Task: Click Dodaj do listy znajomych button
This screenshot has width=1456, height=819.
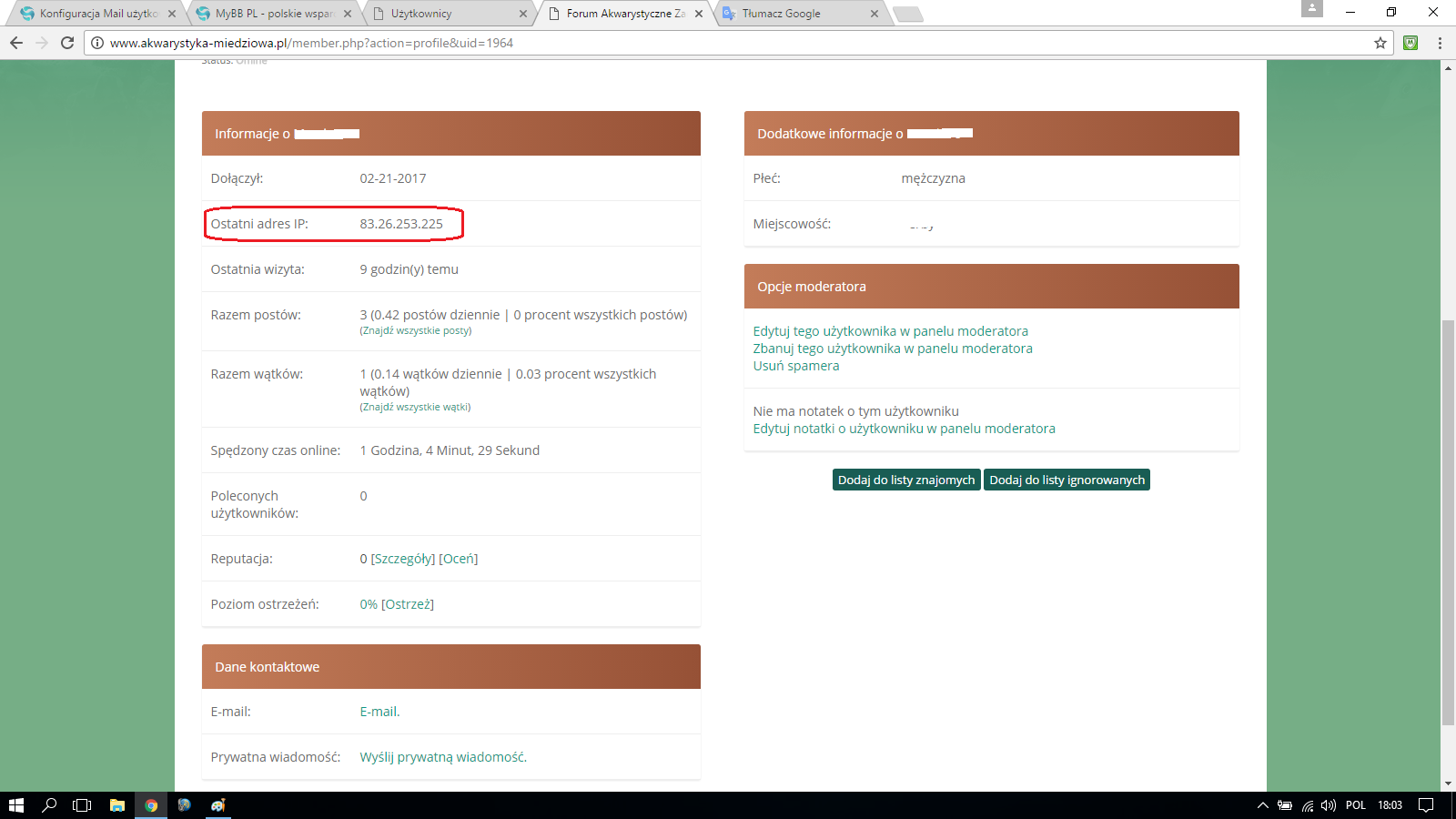Action: 906,480
